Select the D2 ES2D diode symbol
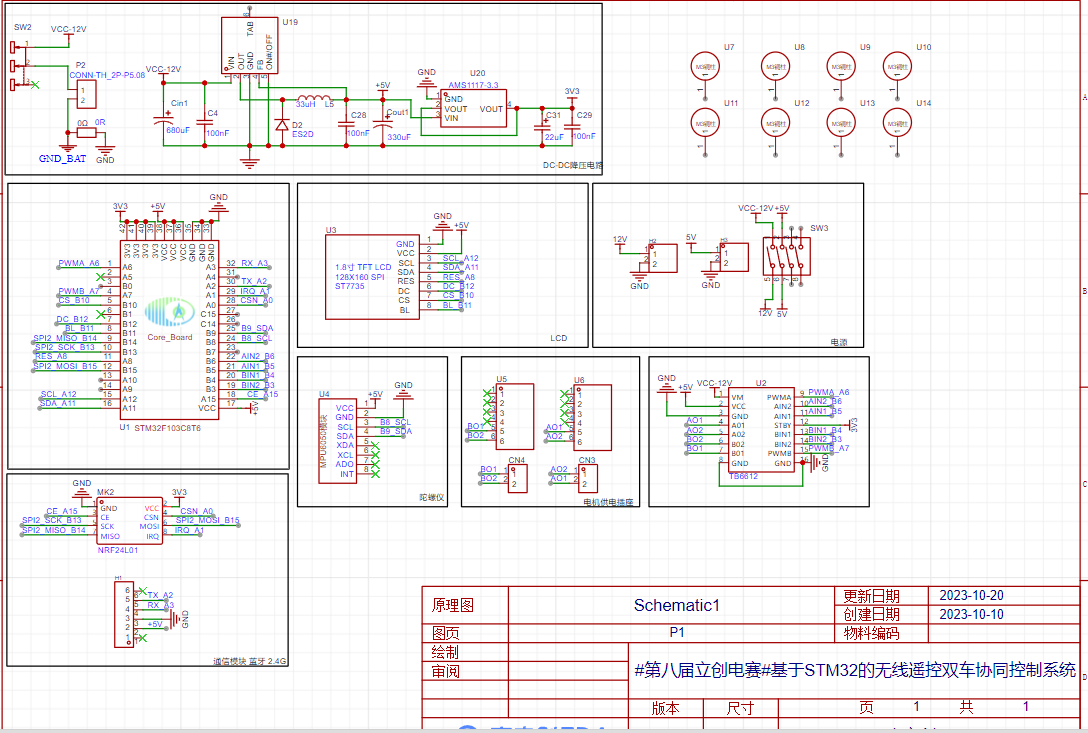 [282, 125]
